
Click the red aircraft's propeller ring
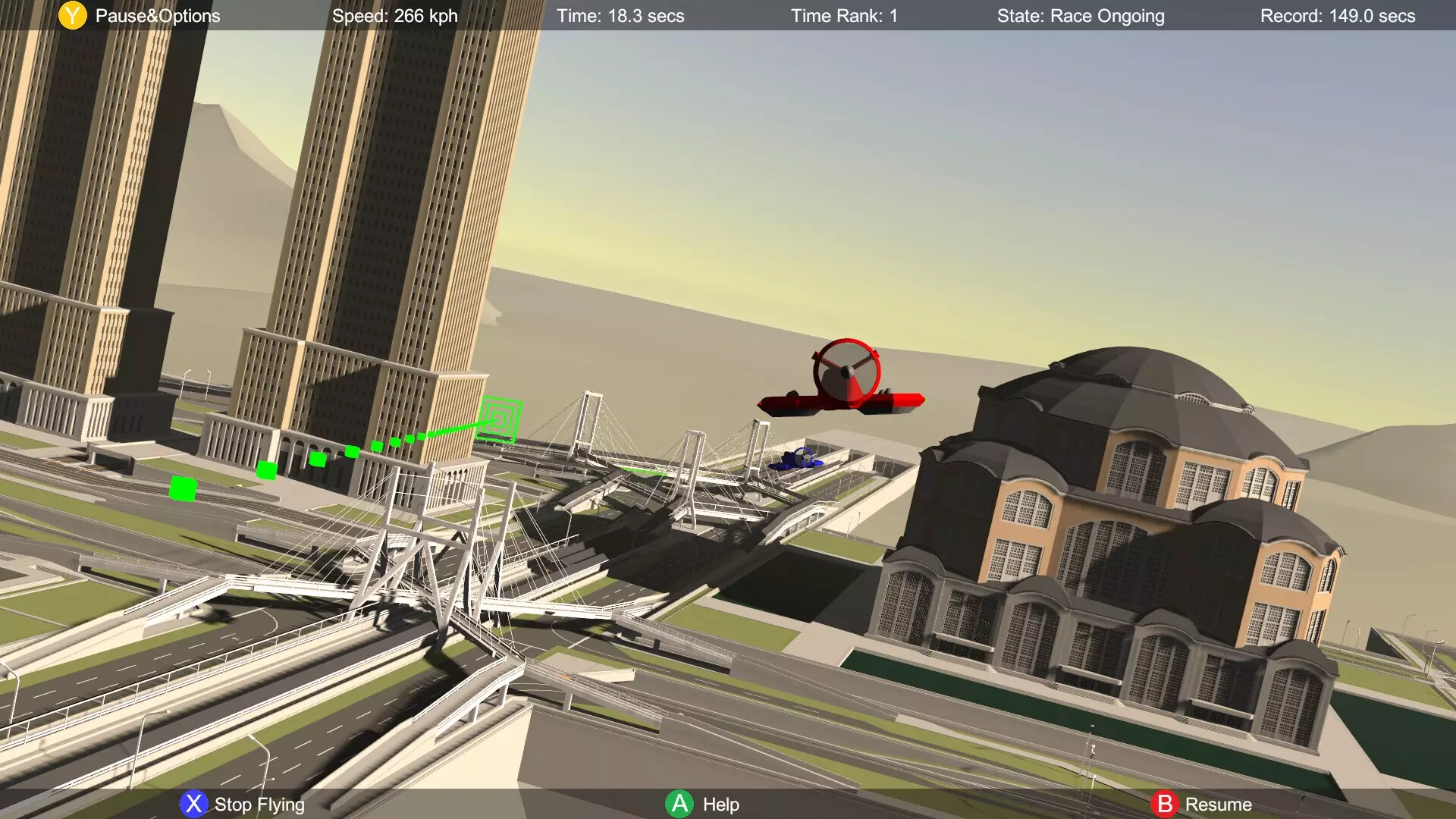846,371
